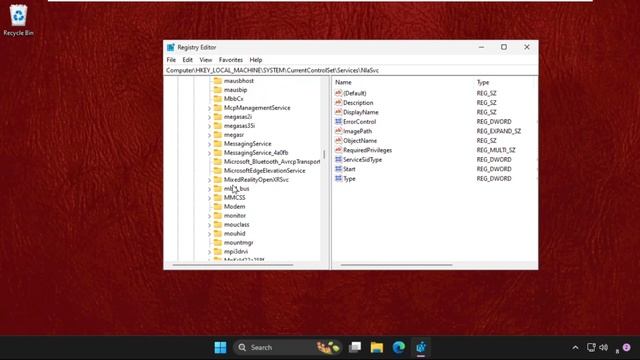Expand the megasas2i key

point(209,117)
